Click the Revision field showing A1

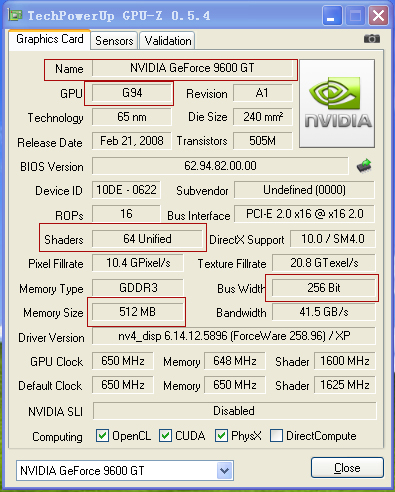tap(263, 93)
